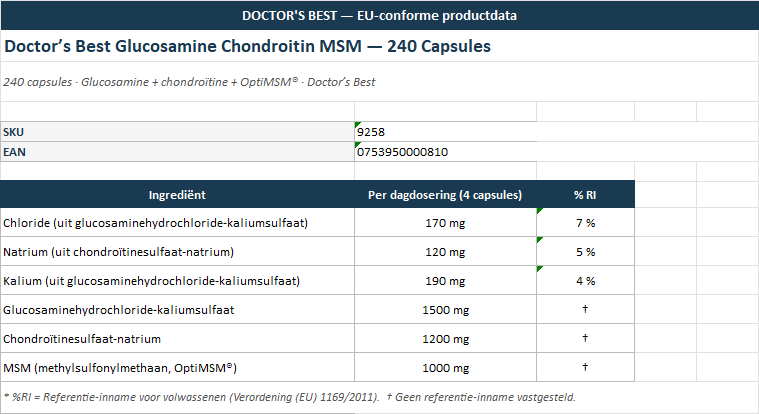Screen dimensions: 759x414
Task: Click the green error indicator on EAN cell
Action: (x=357, y=144)
